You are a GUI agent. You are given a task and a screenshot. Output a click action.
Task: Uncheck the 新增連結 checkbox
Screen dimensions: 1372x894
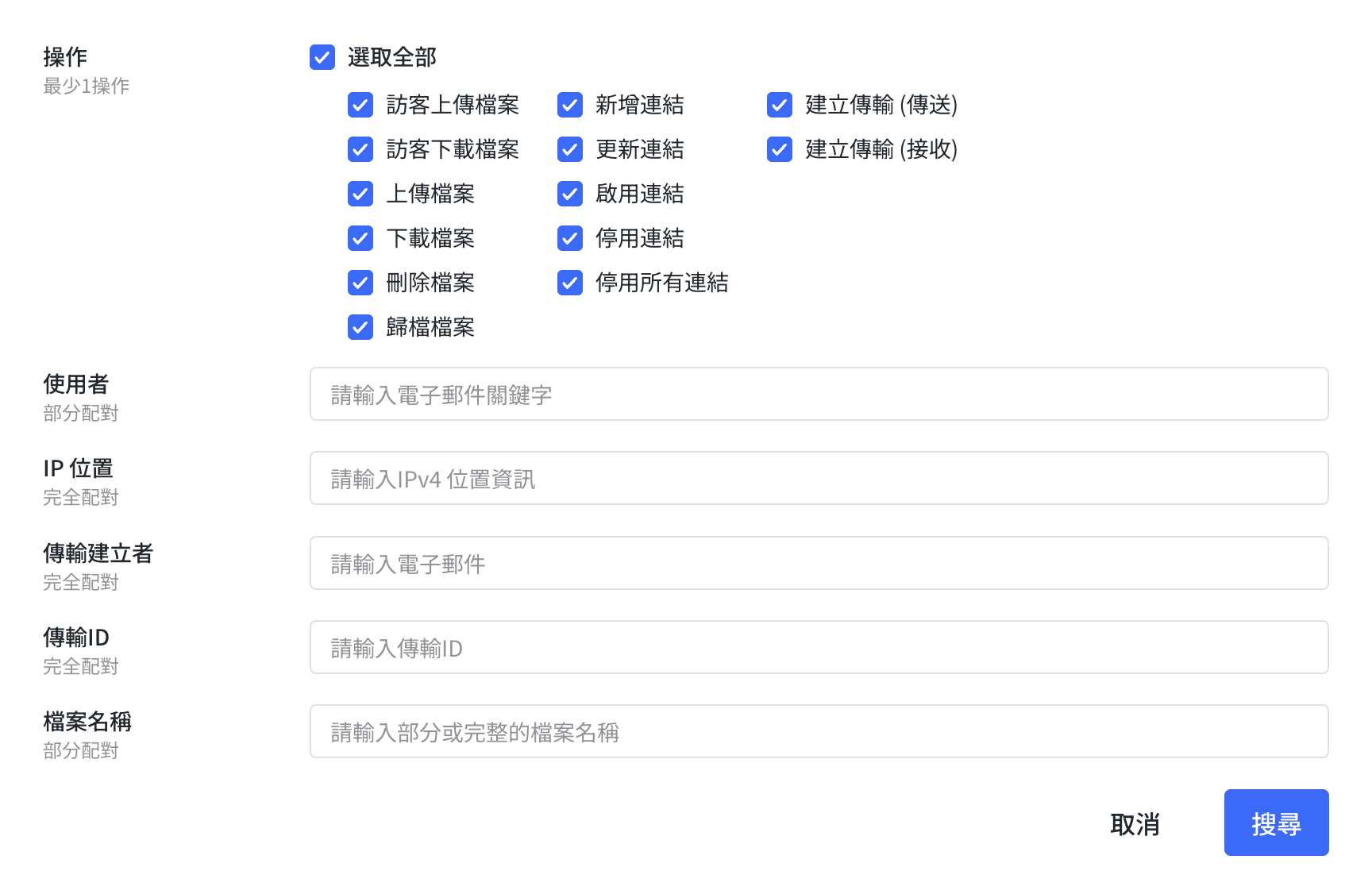click(570, 105)
